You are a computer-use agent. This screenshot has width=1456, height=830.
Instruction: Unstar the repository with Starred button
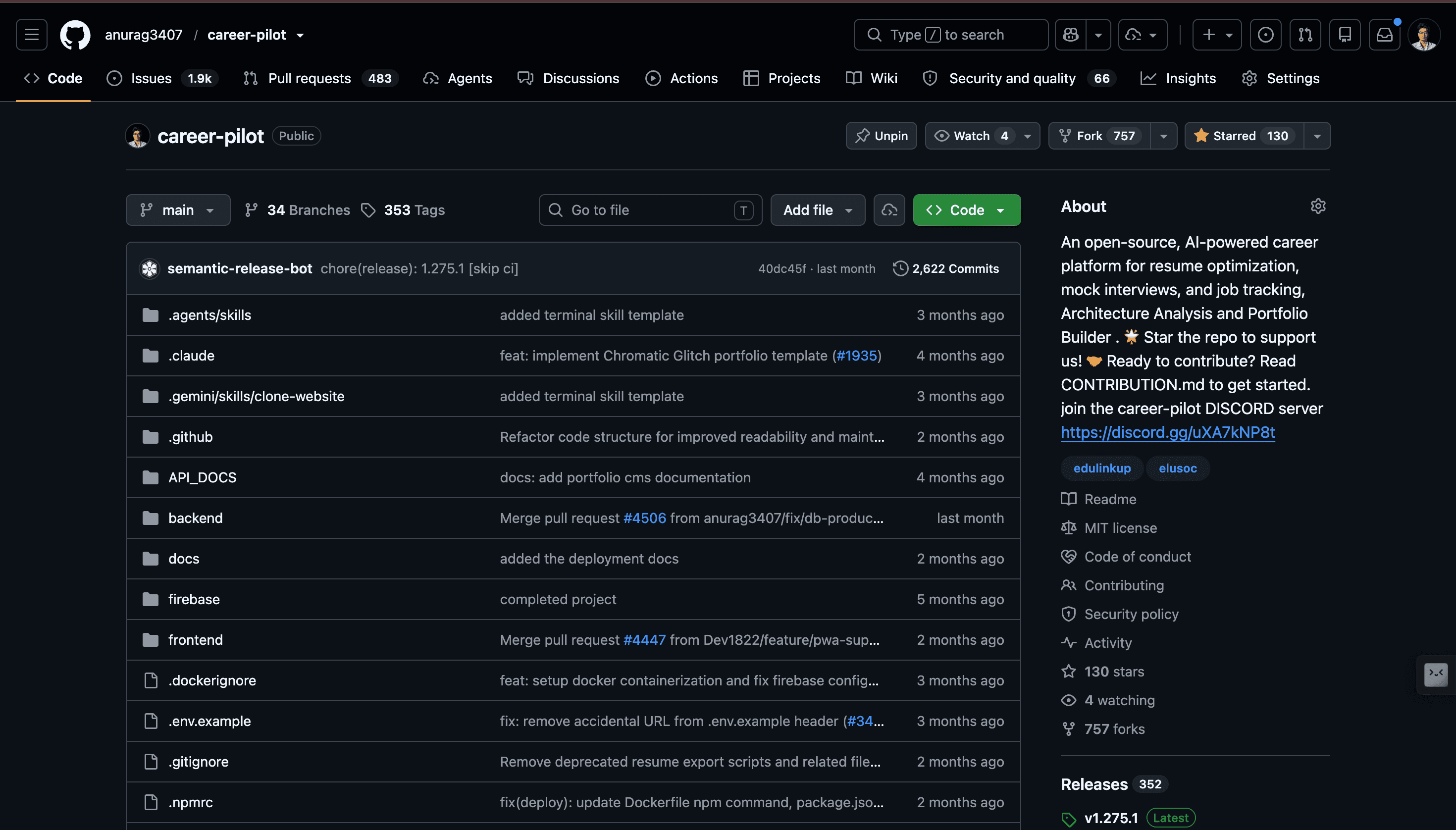pyautogui.click(x=1245, y=136)
